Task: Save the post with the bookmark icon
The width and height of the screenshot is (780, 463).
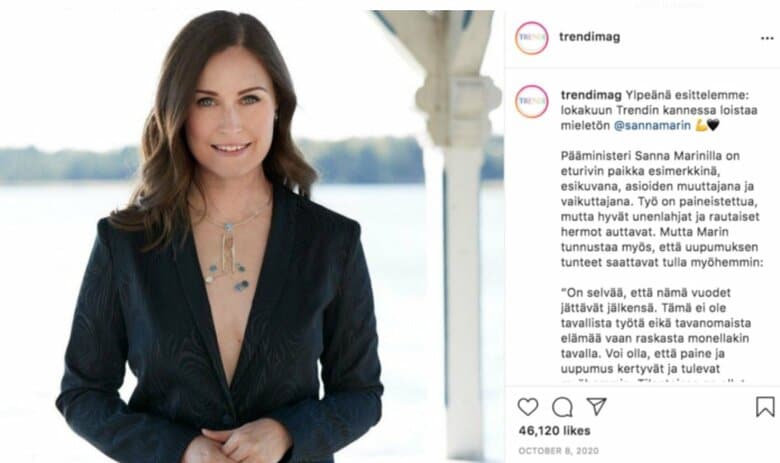Action: tap(765, 406)
